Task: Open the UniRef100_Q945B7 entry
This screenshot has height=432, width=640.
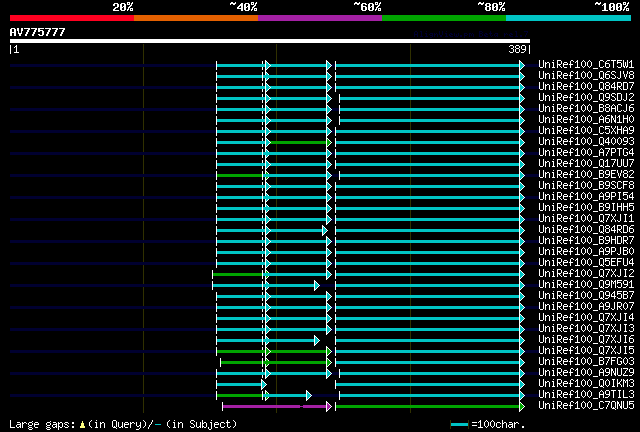Action: pos(586,296)
